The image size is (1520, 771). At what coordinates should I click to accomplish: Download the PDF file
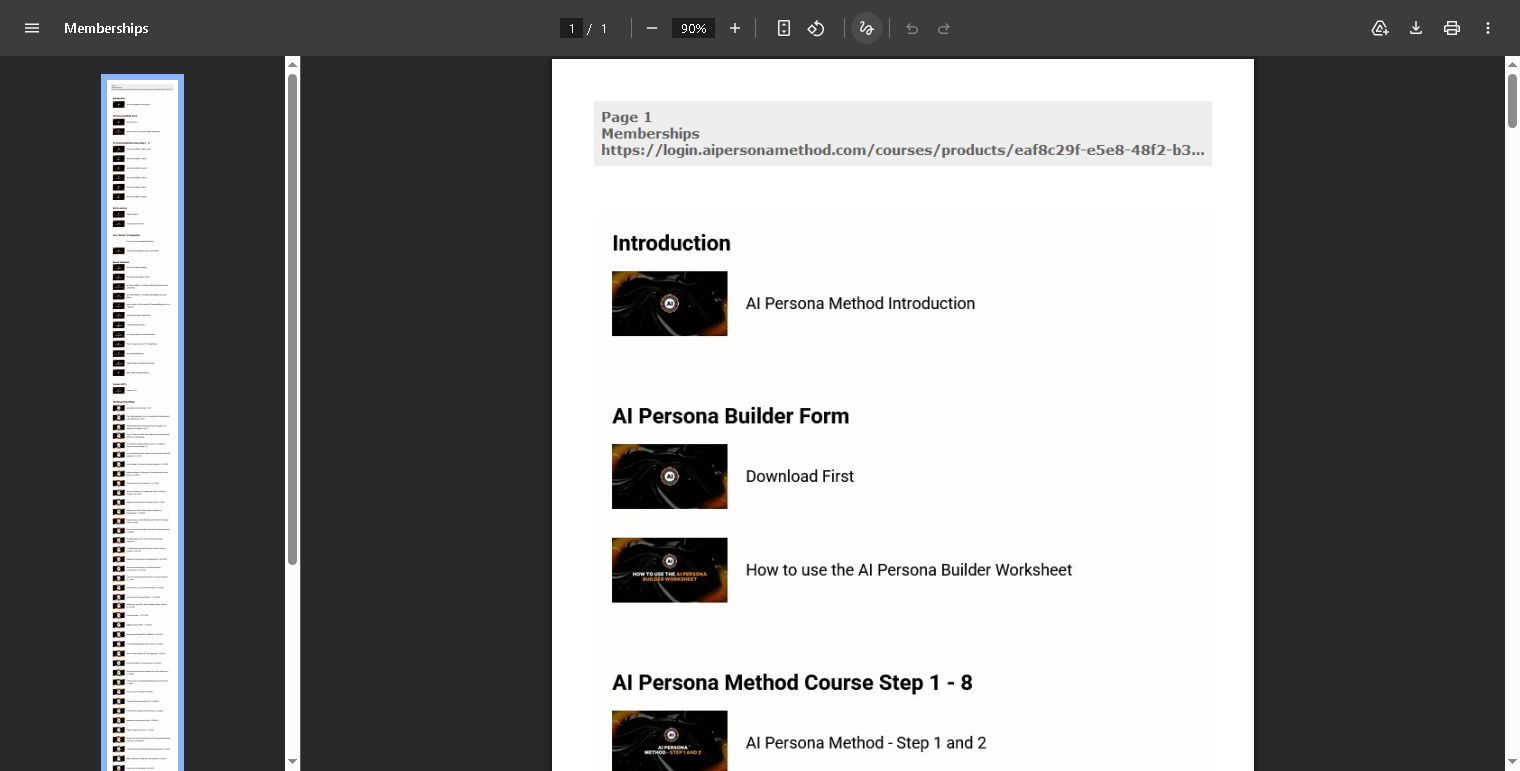coord(1416,28)
